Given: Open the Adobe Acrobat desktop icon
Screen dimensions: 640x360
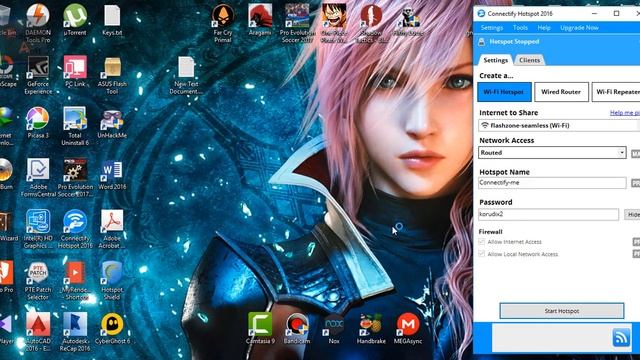Looking at the screenshot, I should (112, 229).
